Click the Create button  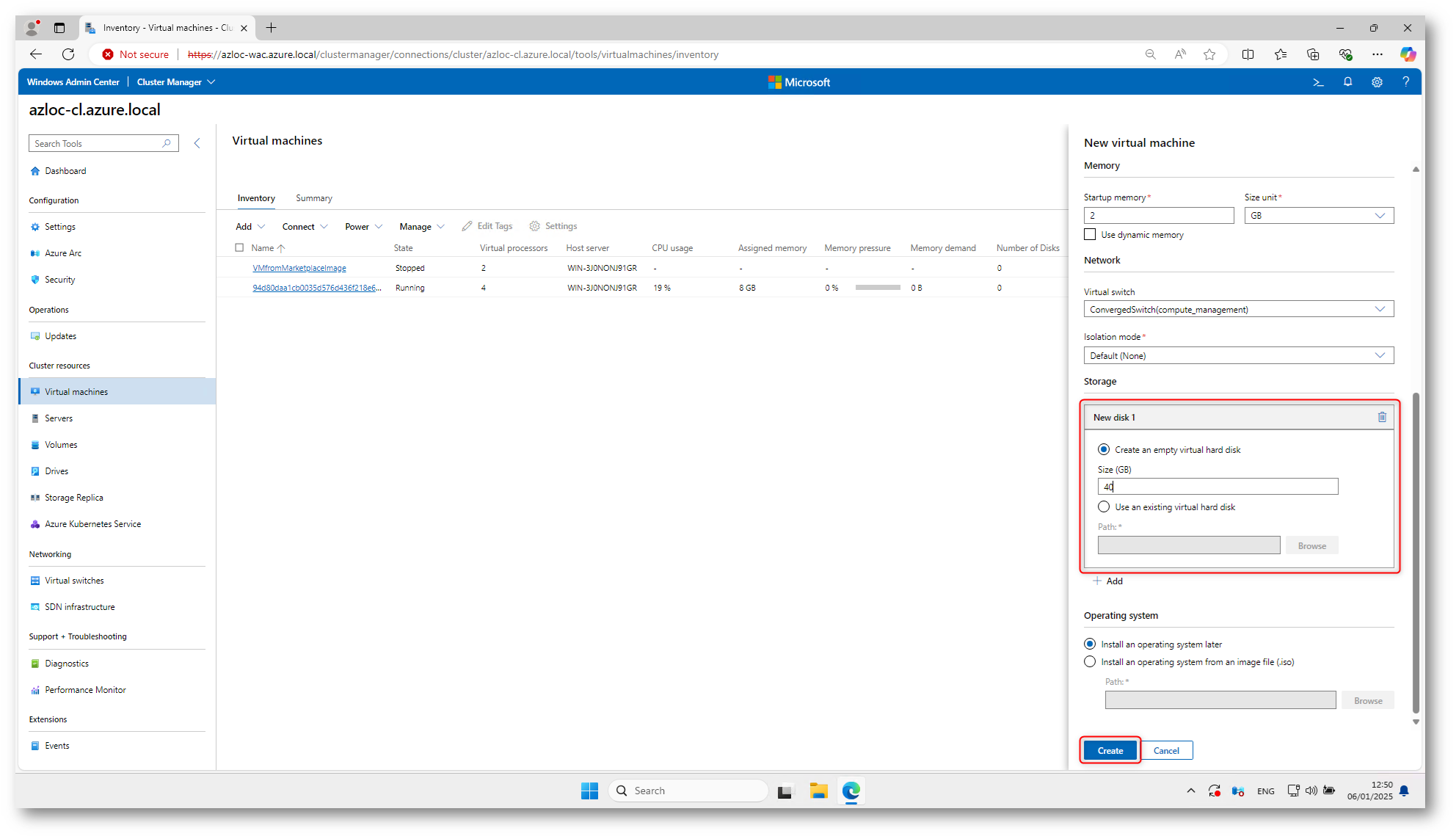click(1110, 750)
